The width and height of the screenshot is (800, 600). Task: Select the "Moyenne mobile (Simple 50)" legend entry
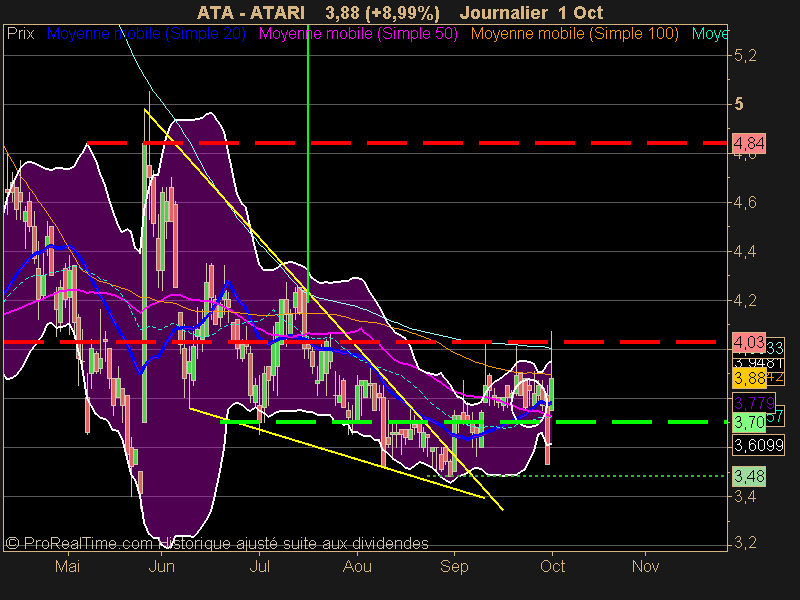(358, 34)
